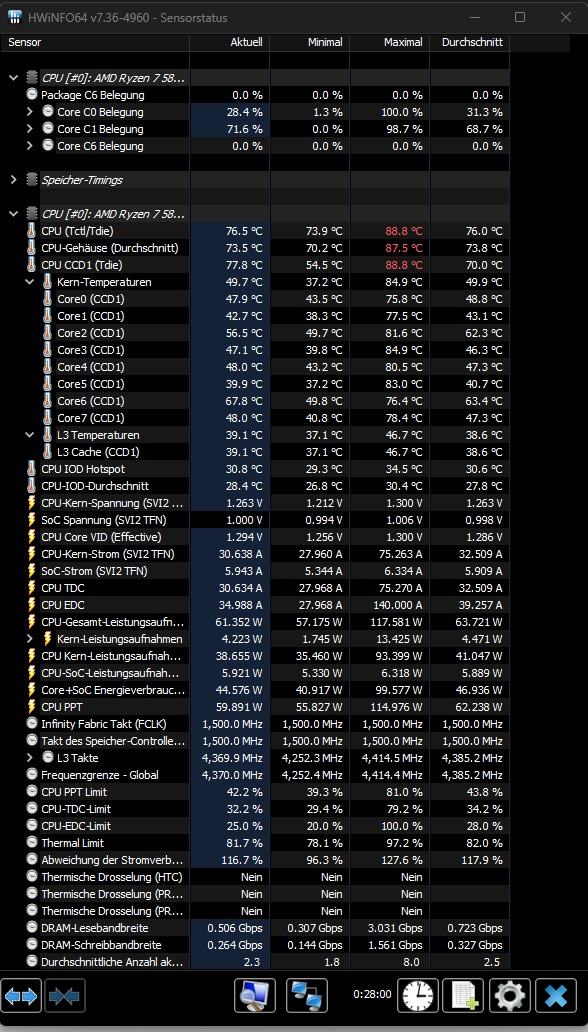Click the Aktuell column header
Viewport: 588px width, 1032px height.
pos(230,42)
